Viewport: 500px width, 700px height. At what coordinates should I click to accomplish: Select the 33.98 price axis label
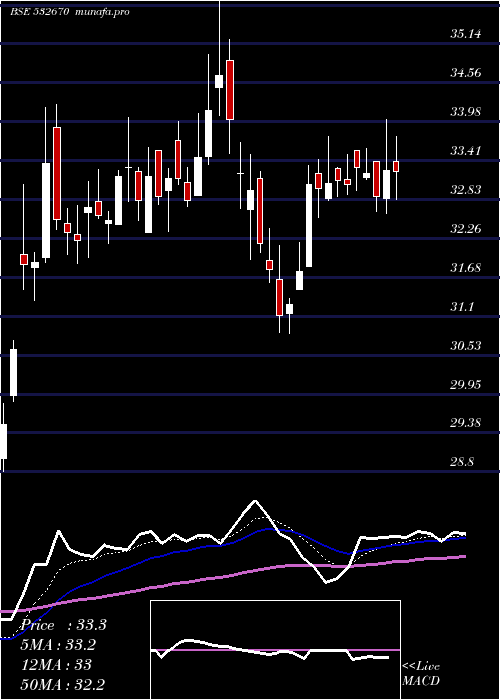(466, 111)
